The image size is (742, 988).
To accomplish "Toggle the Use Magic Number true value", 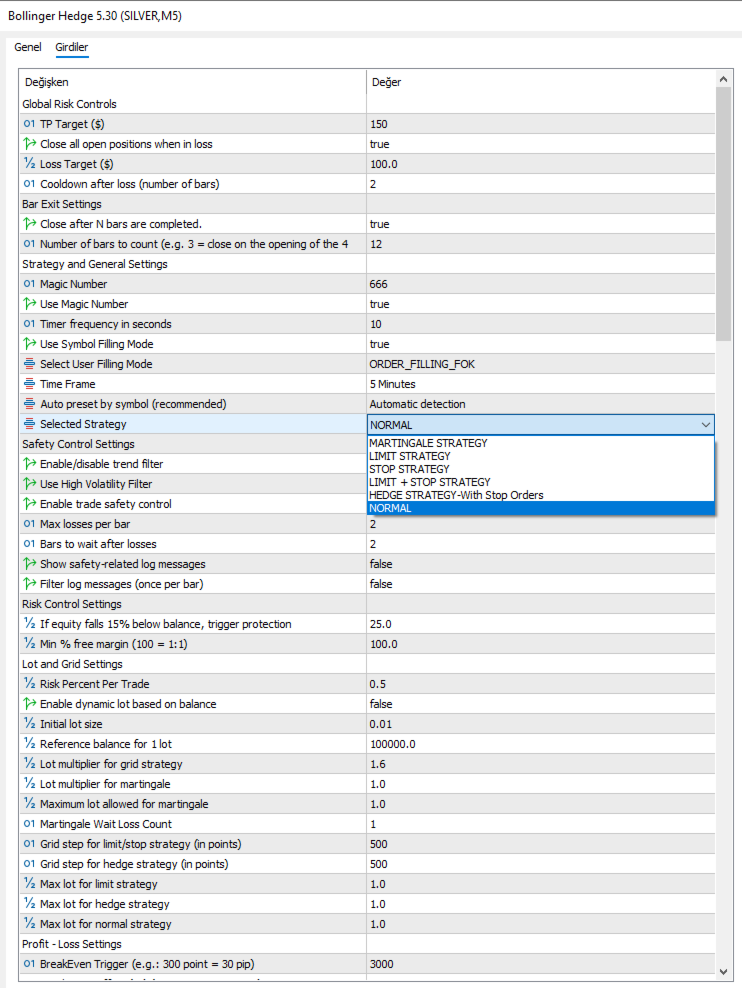I will 540,304.
